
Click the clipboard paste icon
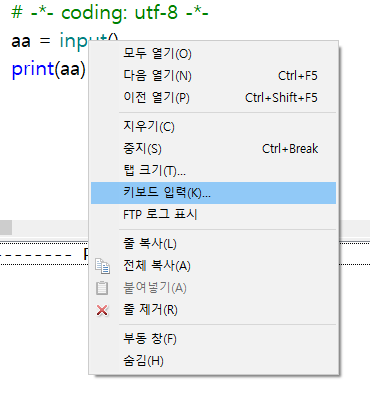pyautogui.click(x=102, y=288)
